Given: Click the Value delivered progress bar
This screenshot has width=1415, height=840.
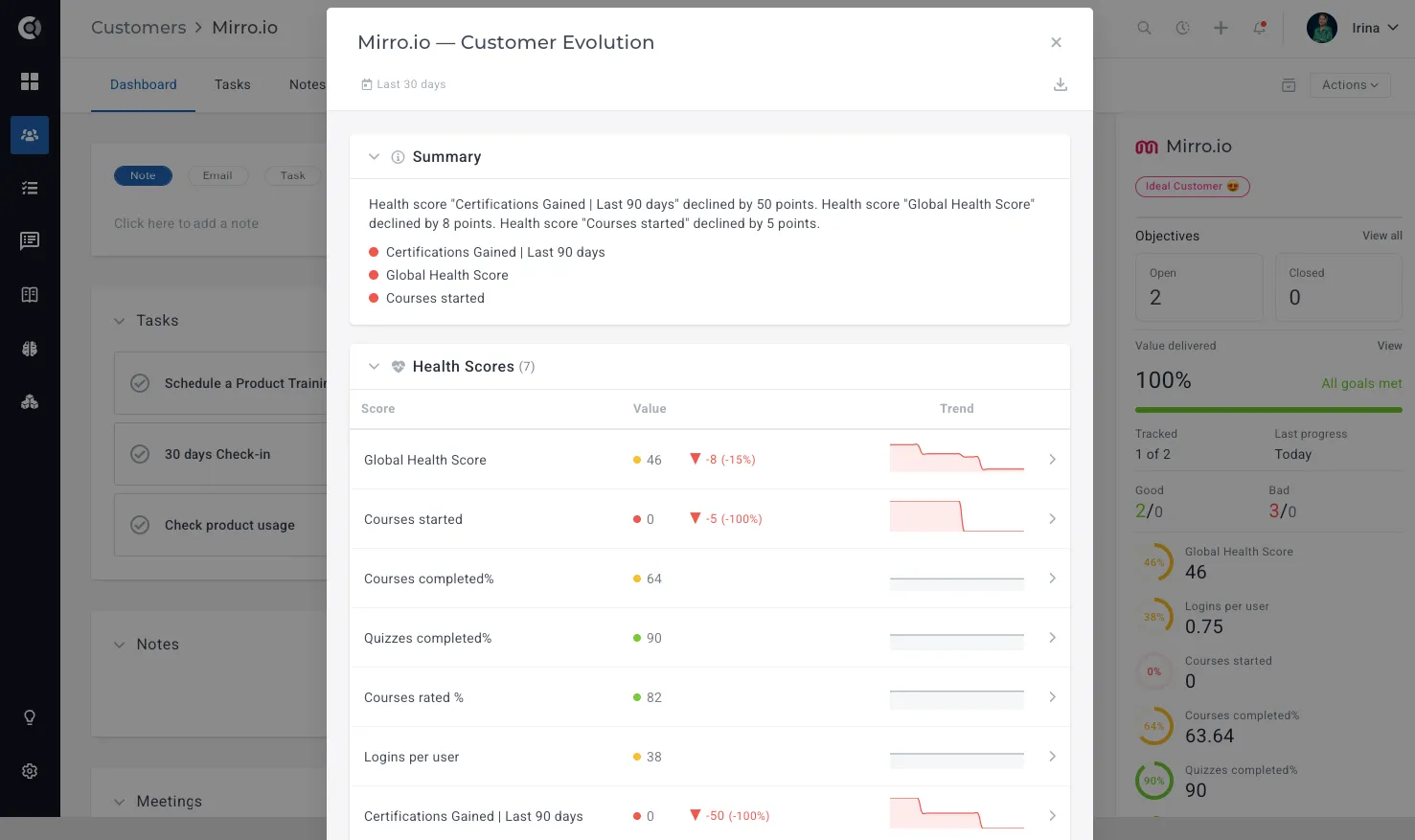Looking at the screenshot, I should pyautogui.click(x=1268, y=410).
